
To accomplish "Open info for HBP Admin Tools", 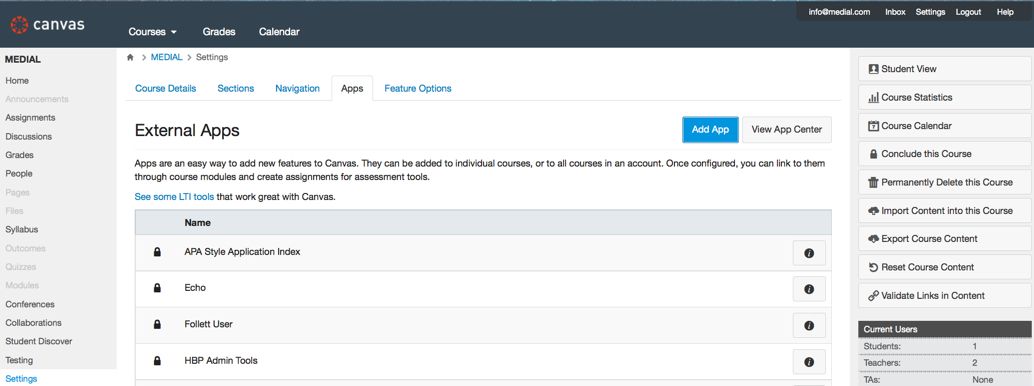I will click(809, 362).
